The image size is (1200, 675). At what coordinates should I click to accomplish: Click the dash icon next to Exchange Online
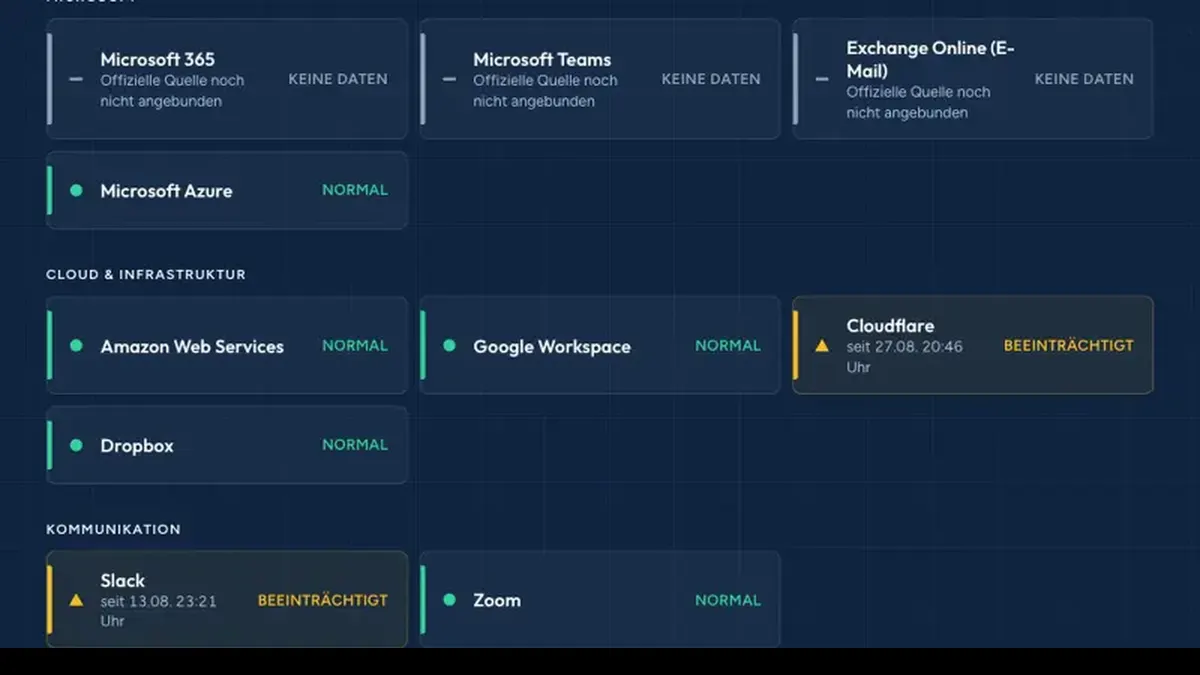point(822,79)
